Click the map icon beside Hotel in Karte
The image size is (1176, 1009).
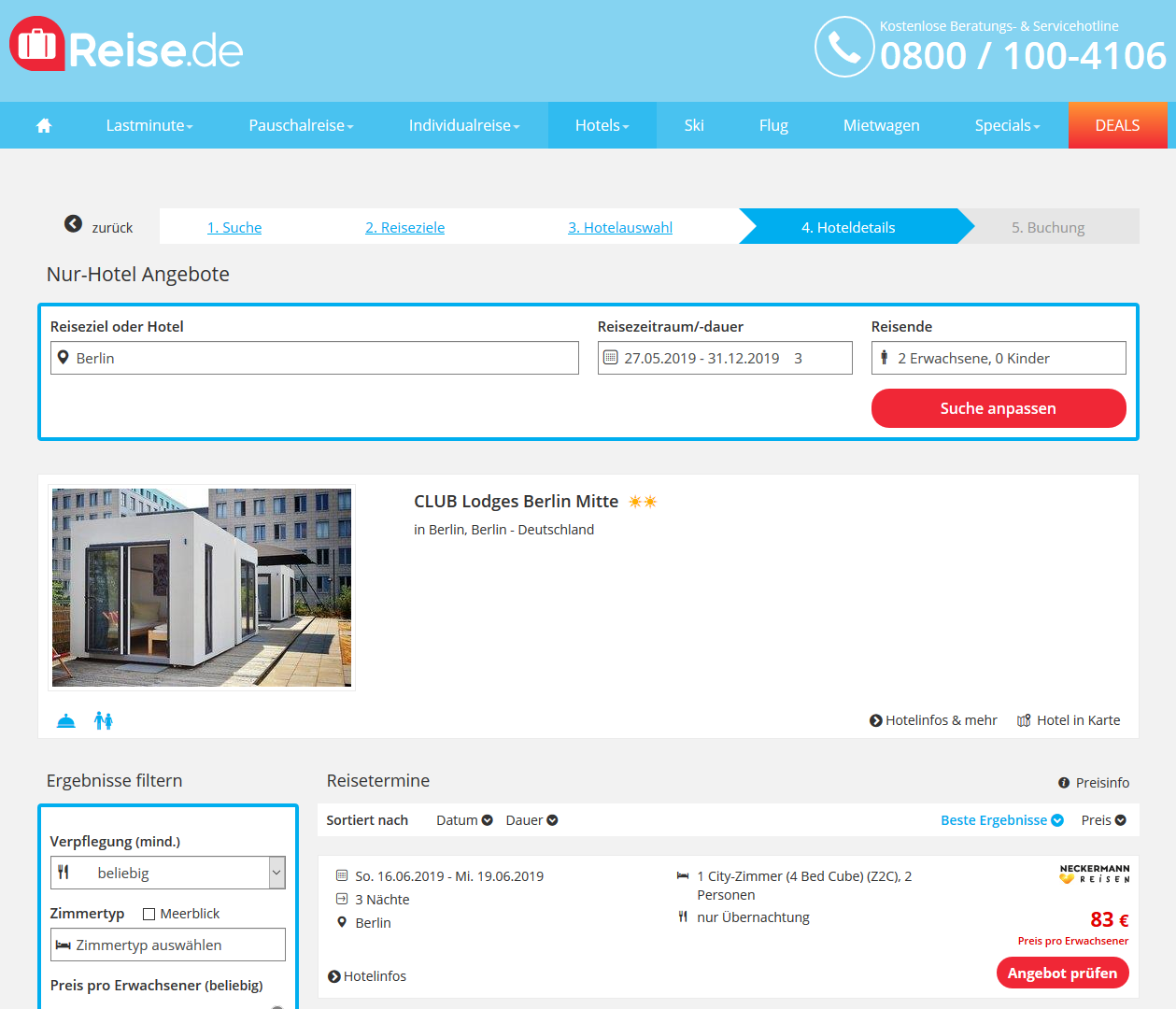coord(1024,720)
